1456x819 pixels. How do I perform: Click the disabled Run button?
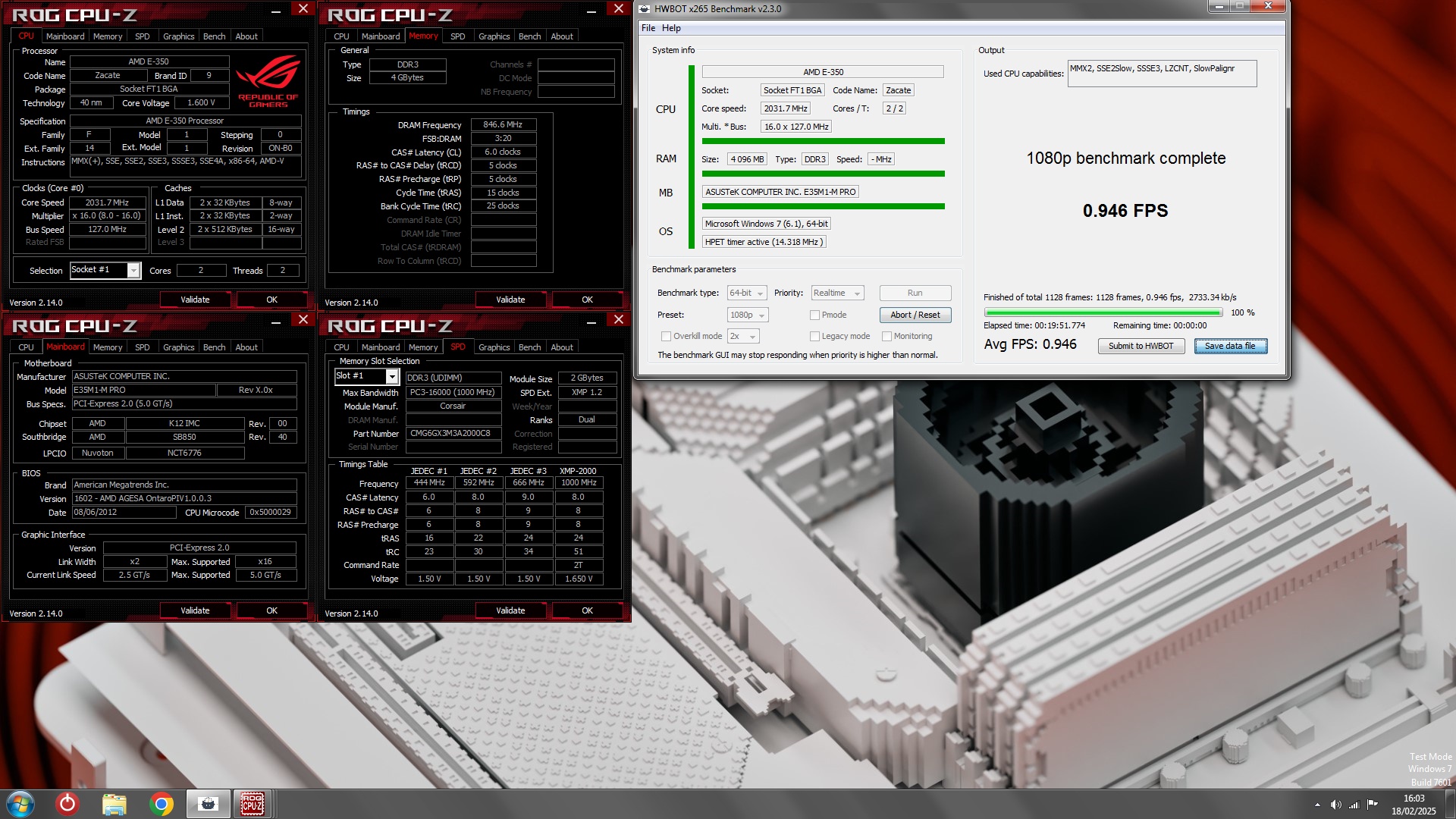[915, 293]
